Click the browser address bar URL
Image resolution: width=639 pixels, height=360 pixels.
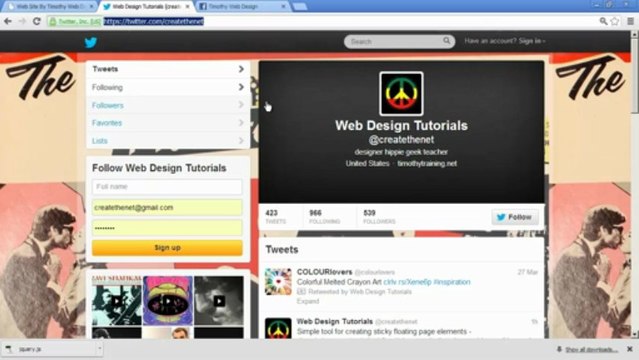click(x=154, y=21)
